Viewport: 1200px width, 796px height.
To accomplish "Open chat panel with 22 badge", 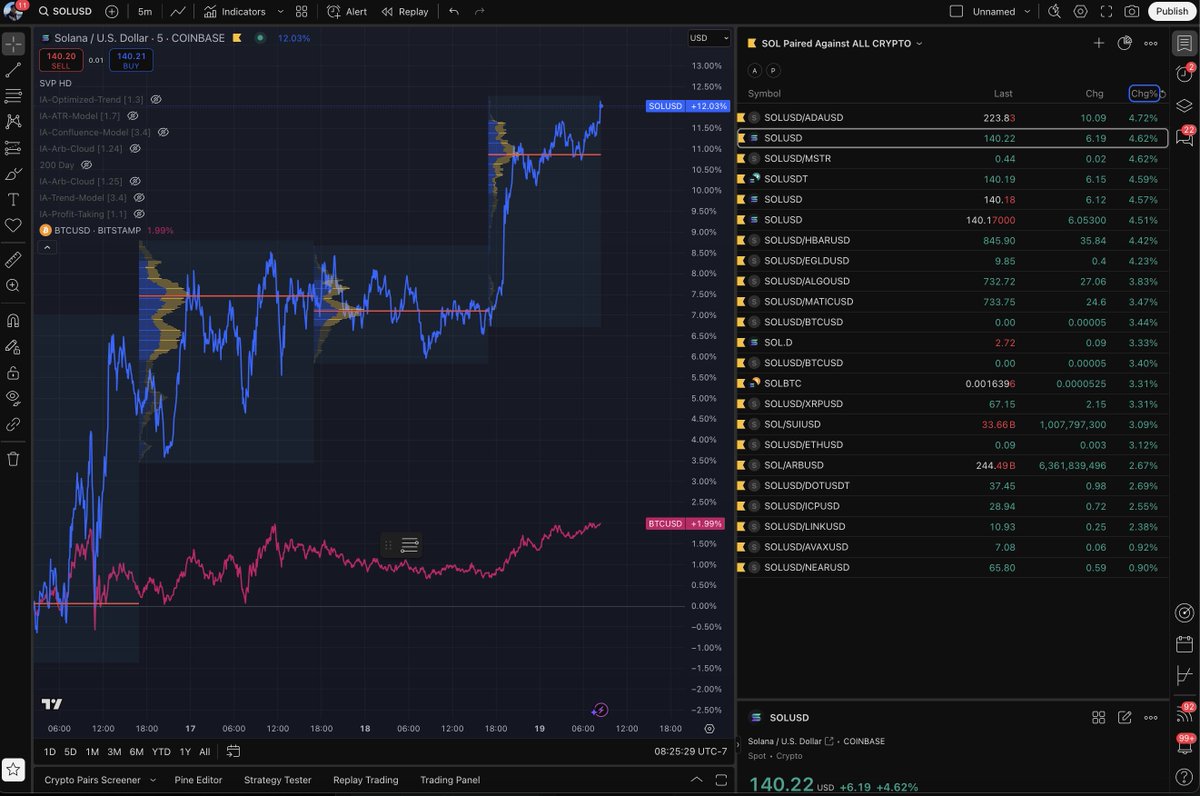I will [x=1184, y=137].
